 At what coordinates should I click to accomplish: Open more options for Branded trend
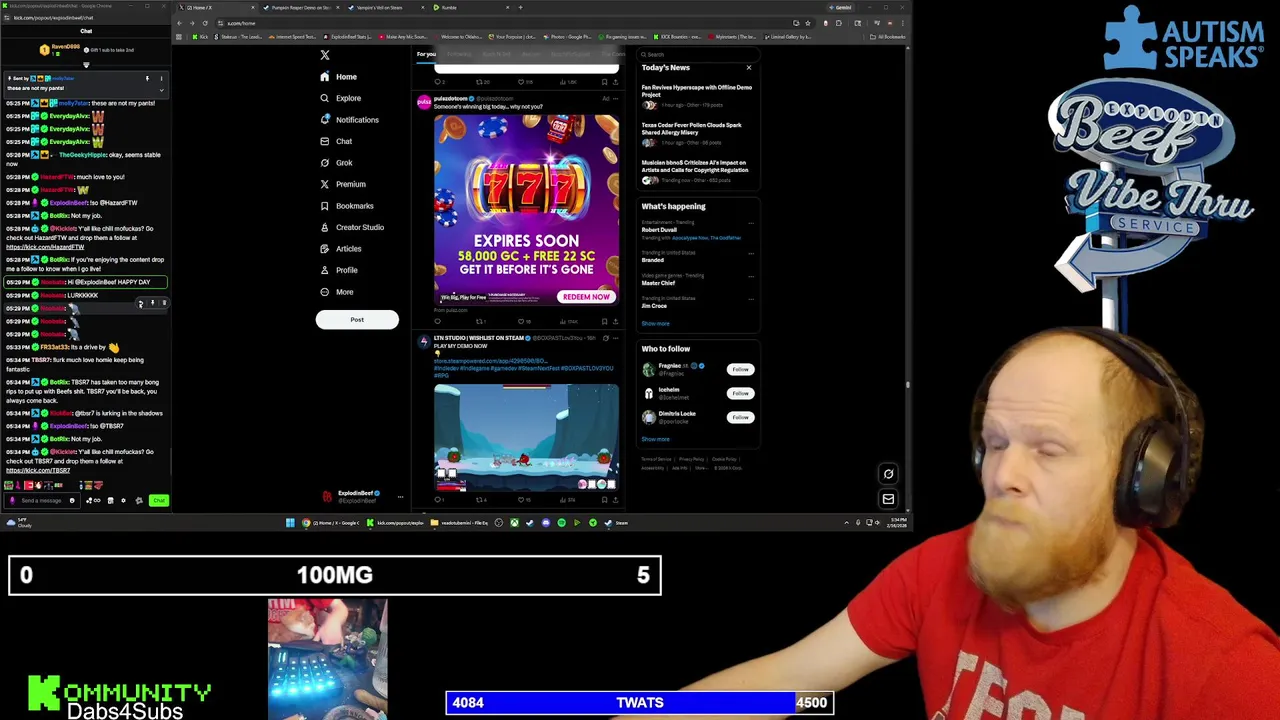click(750, 252)
